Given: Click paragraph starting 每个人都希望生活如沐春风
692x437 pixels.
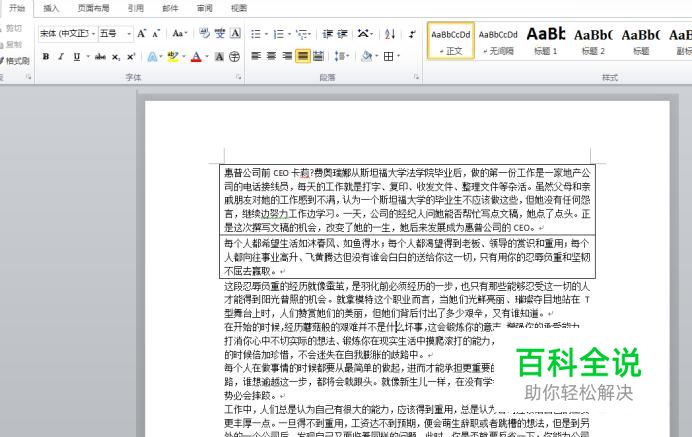Looking at the screenshot, I should coord(407,257).
